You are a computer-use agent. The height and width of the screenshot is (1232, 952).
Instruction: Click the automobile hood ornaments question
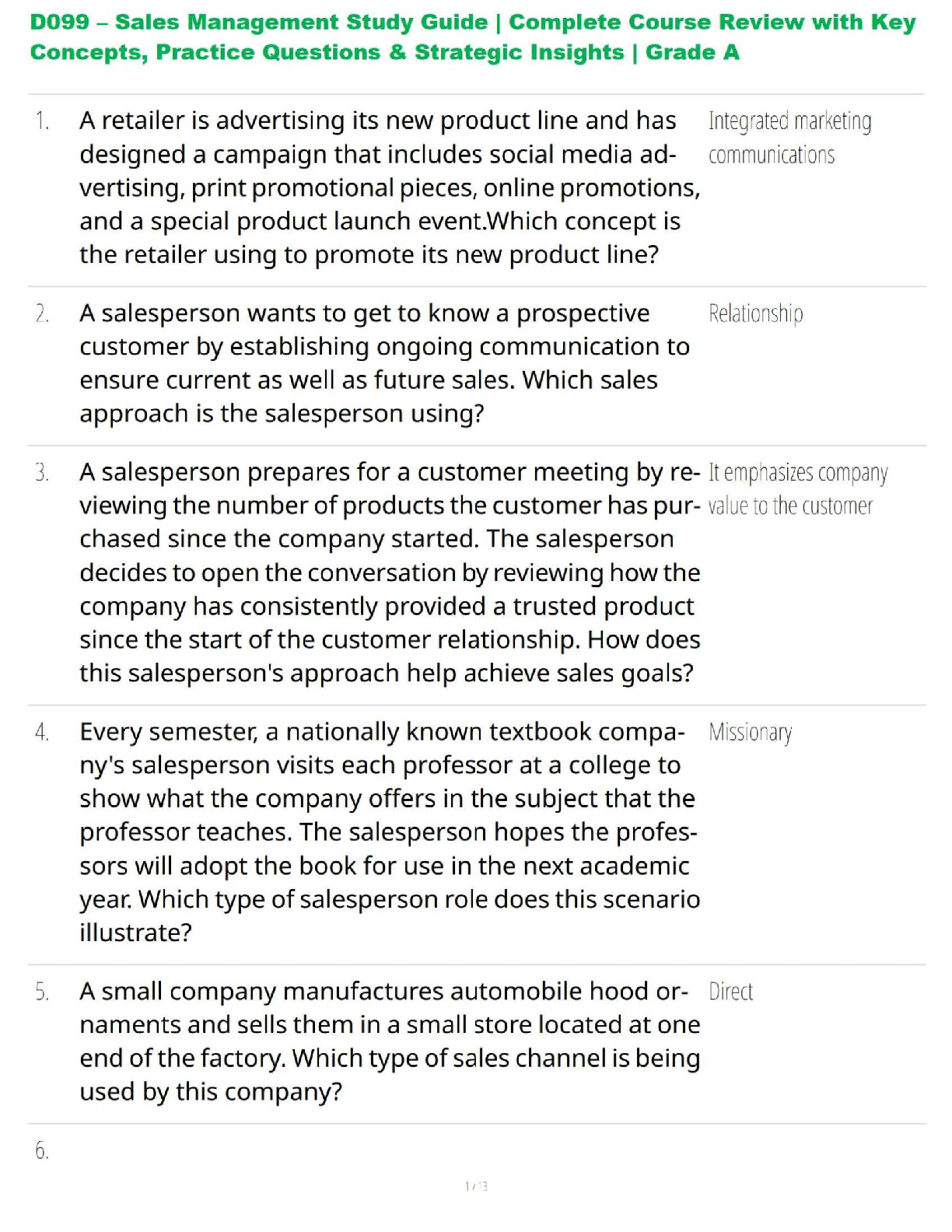[x=389, y=1041]
